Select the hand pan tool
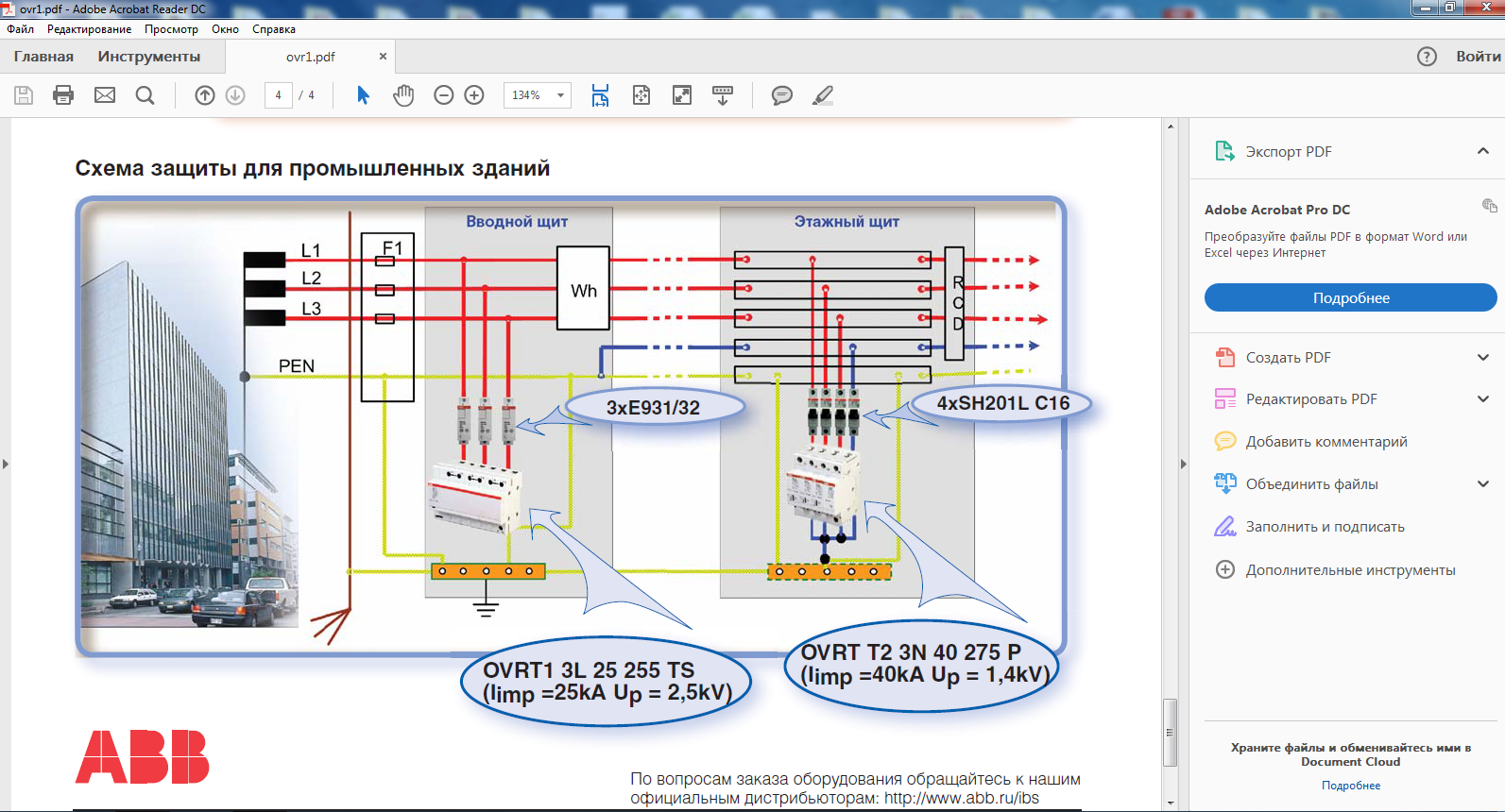 click(403, 95)
